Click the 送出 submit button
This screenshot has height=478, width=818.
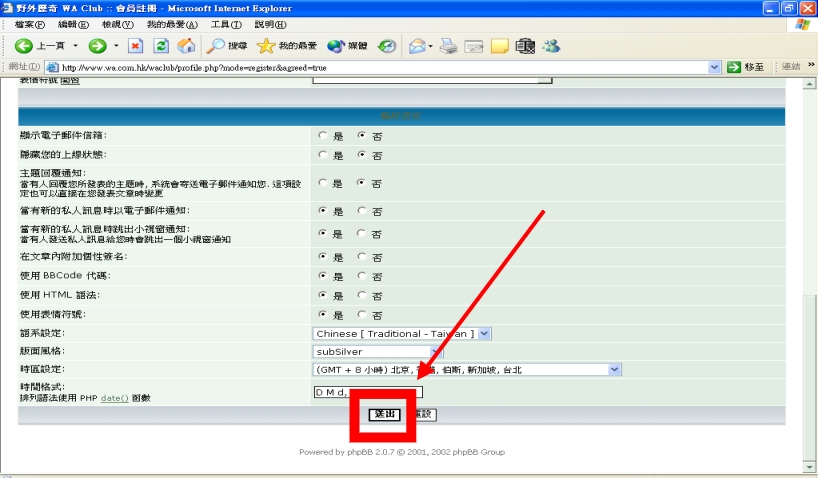tap(384, 414)
